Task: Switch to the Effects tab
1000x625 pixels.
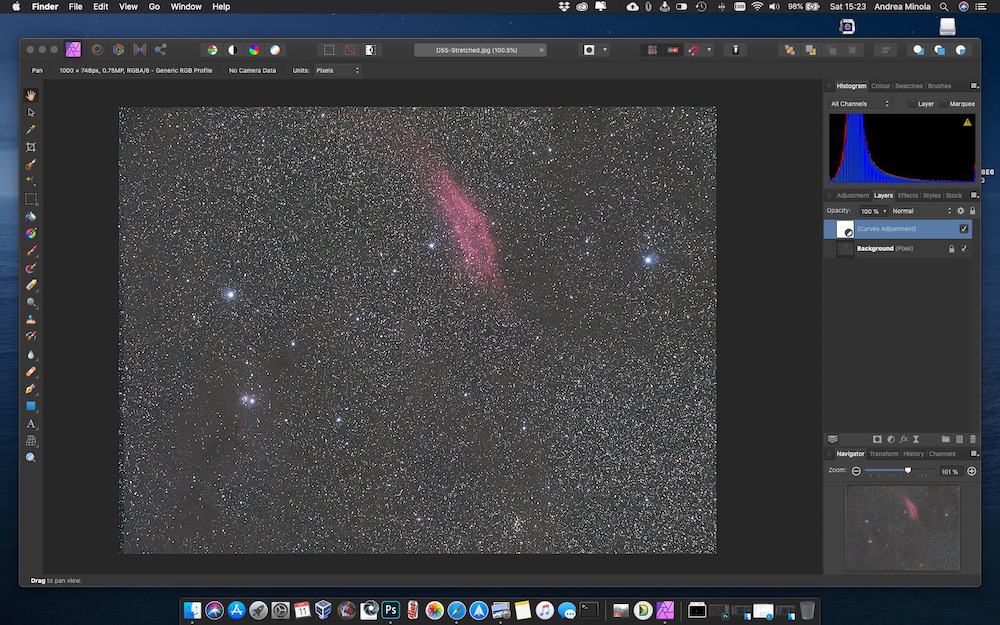Action: 908,196
